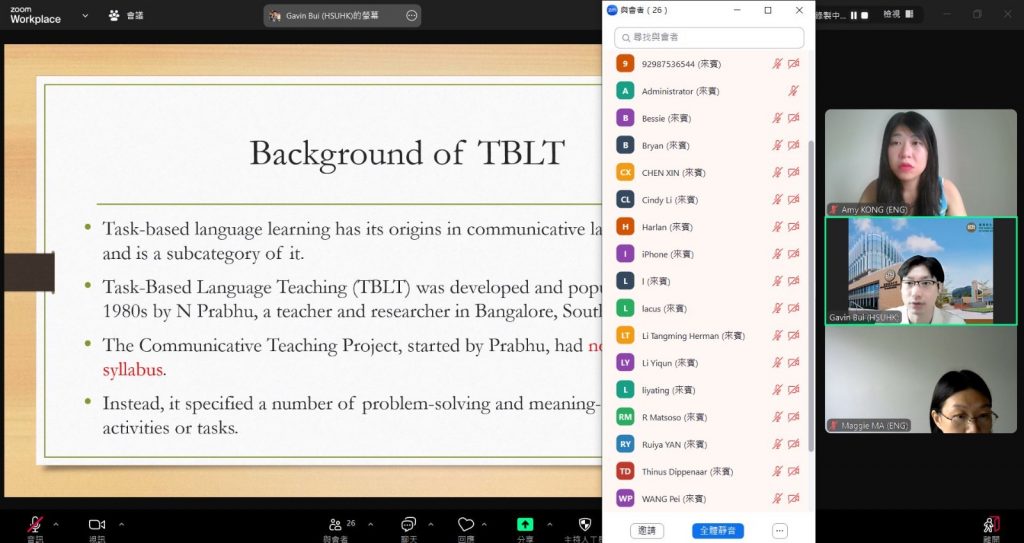The image size is (1024, 543).
Task: Click the WP avatar for WANG Pei
Action: coord(625,499)
